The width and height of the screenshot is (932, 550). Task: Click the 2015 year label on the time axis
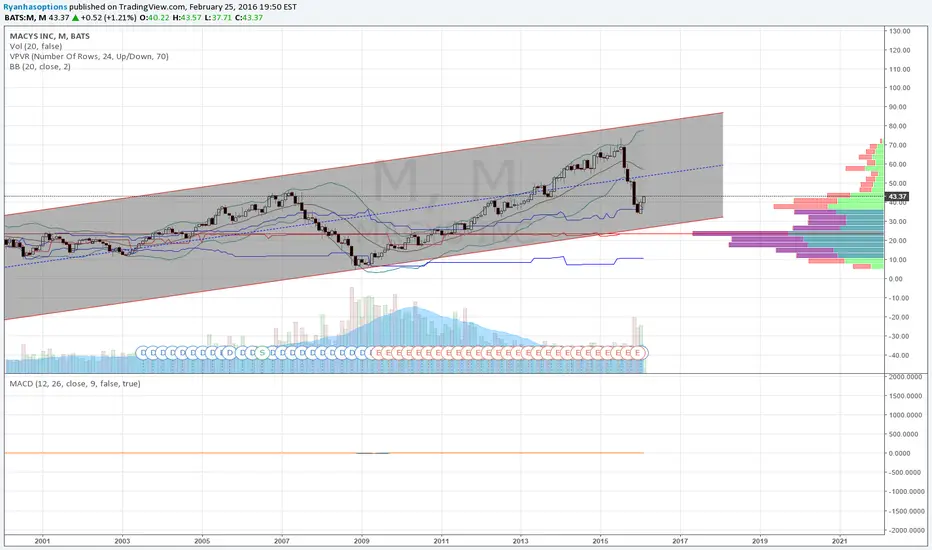(600, 541)
